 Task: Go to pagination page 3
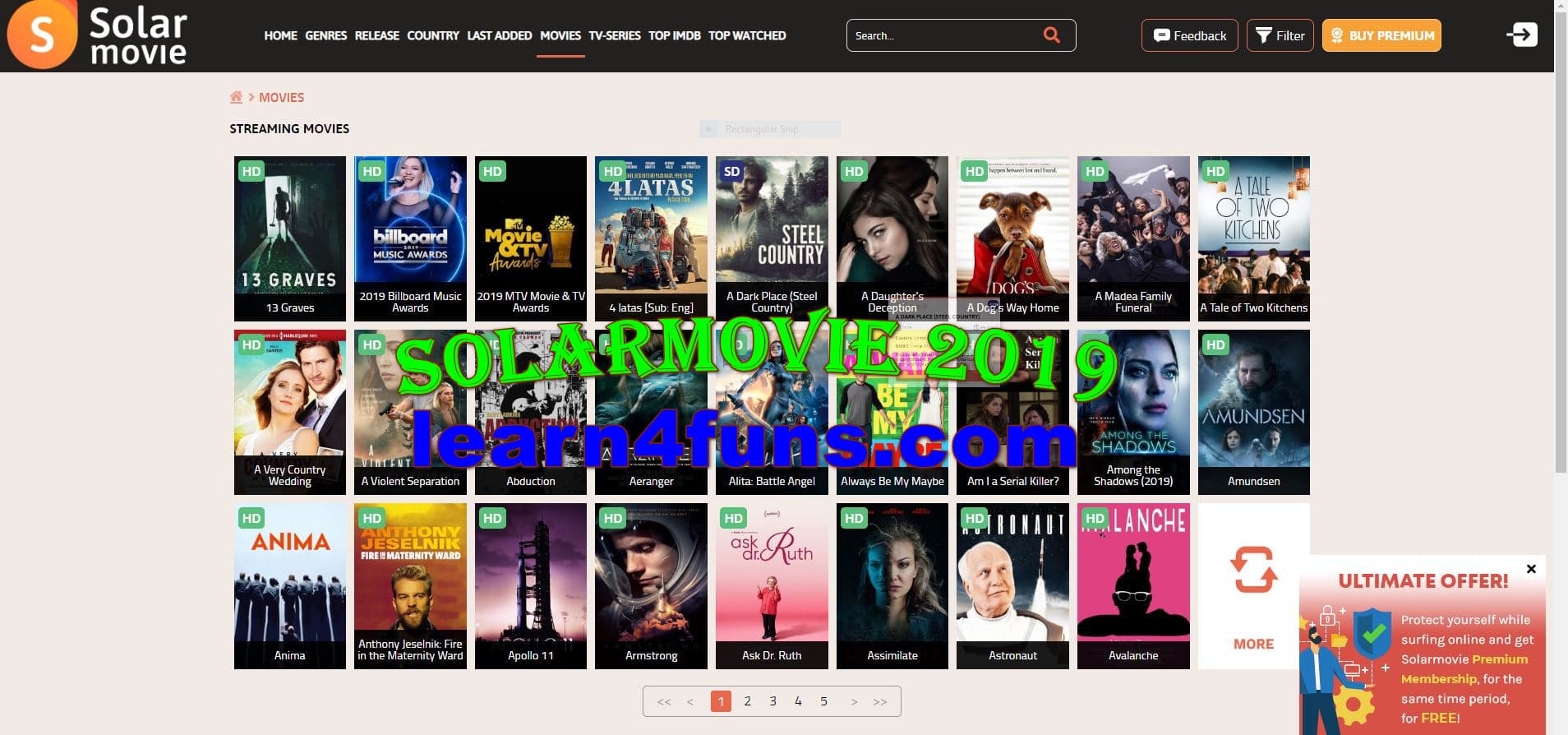[772, 701]
